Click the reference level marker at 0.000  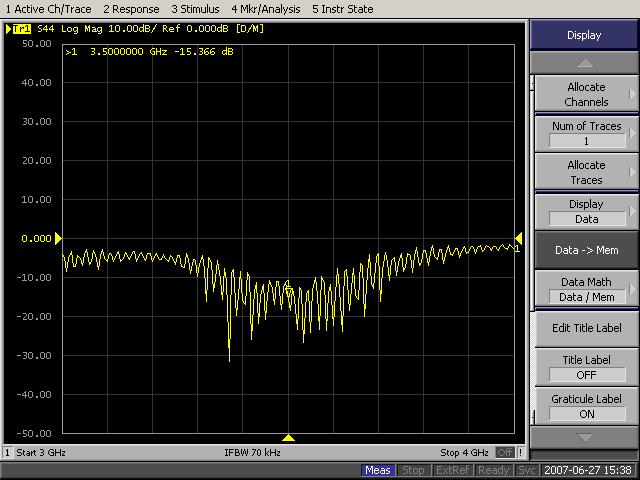tap(58, 238)
